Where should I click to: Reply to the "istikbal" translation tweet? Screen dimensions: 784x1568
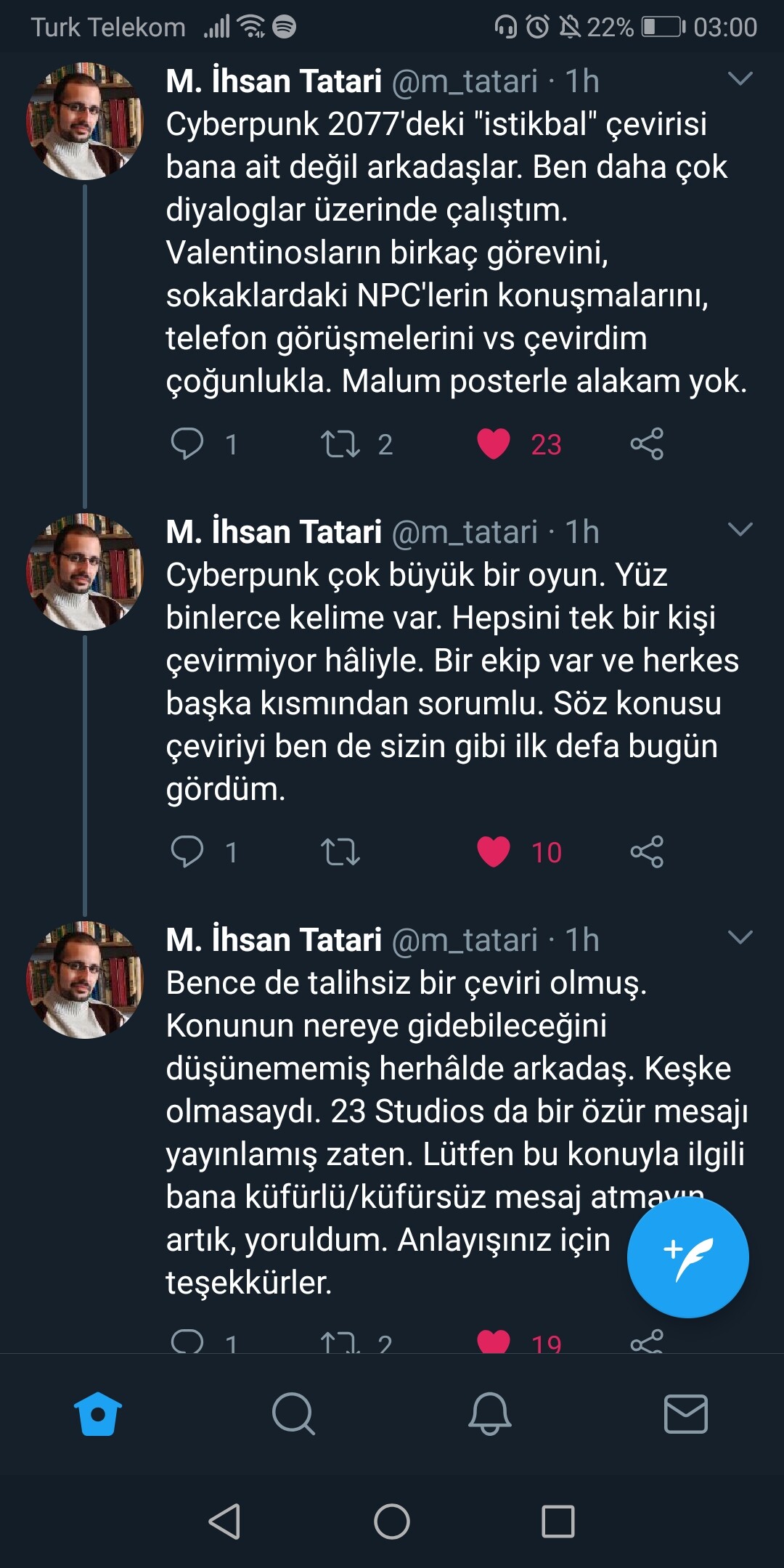point(187,444)
